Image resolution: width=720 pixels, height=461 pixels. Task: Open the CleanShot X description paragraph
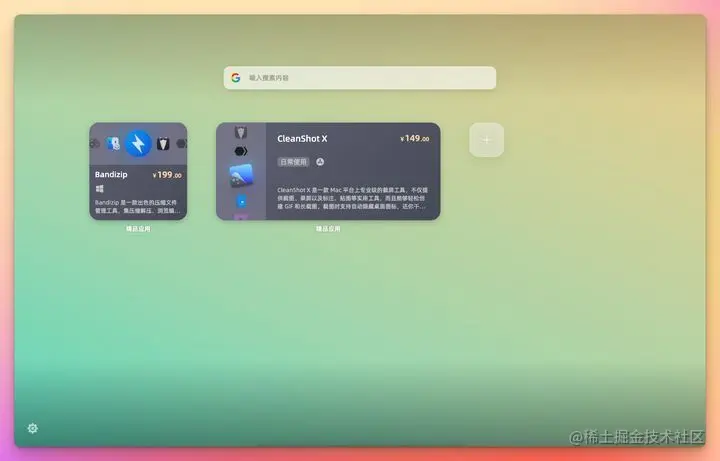353,198
